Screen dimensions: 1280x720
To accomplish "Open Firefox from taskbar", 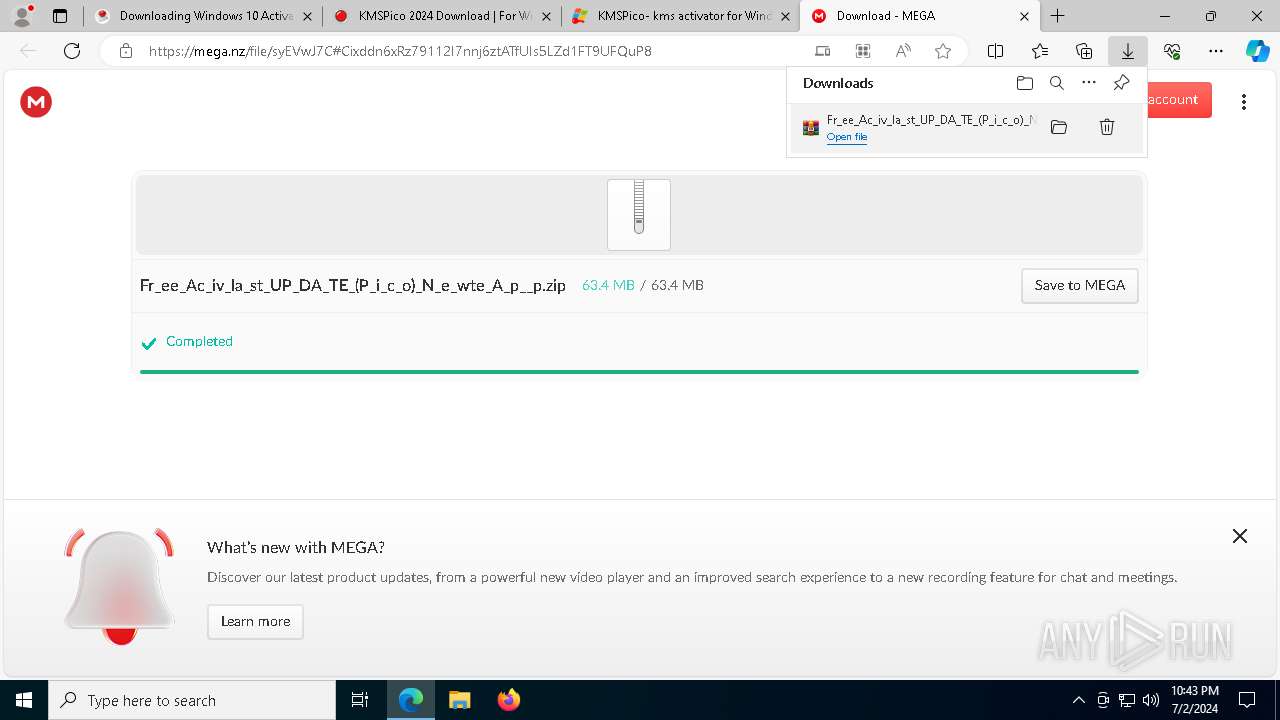I will click(508, 700).
